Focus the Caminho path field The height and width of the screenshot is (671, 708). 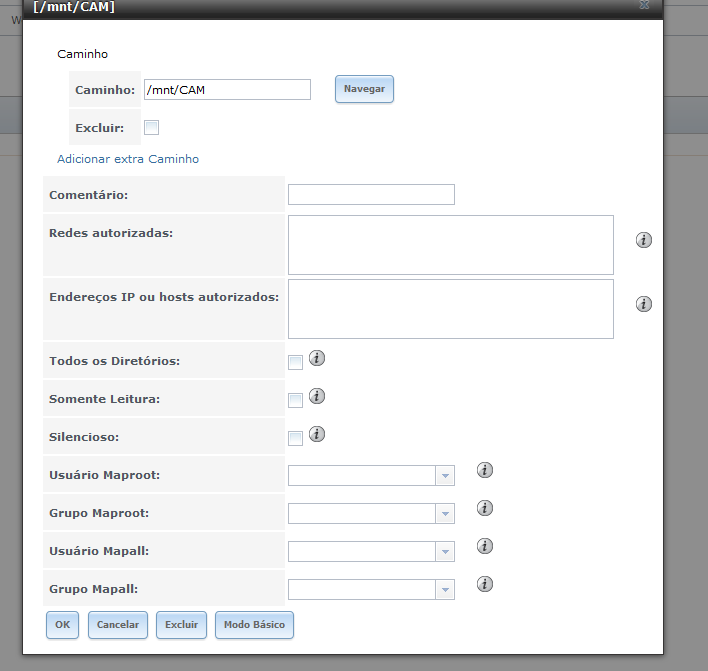click(x=227, y=89)
